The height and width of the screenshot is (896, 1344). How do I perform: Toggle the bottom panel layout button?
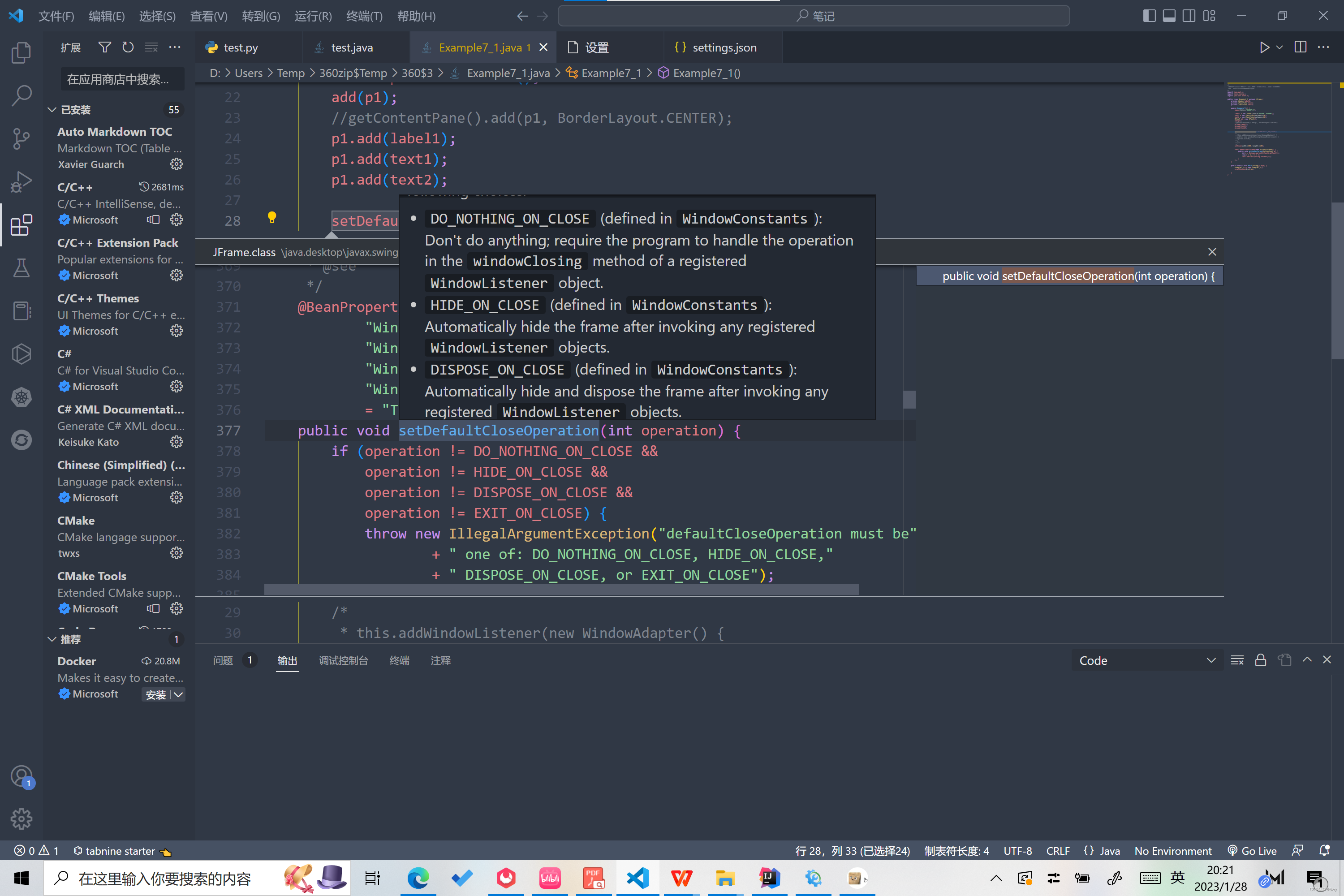pyautogui.click(x=1169, y=16)
